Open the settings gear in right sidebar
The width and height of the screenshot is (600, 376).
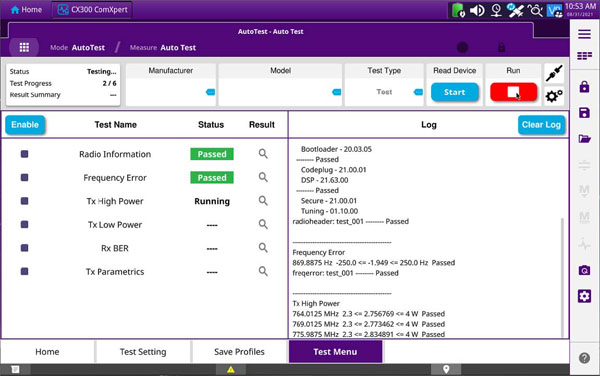584,296
